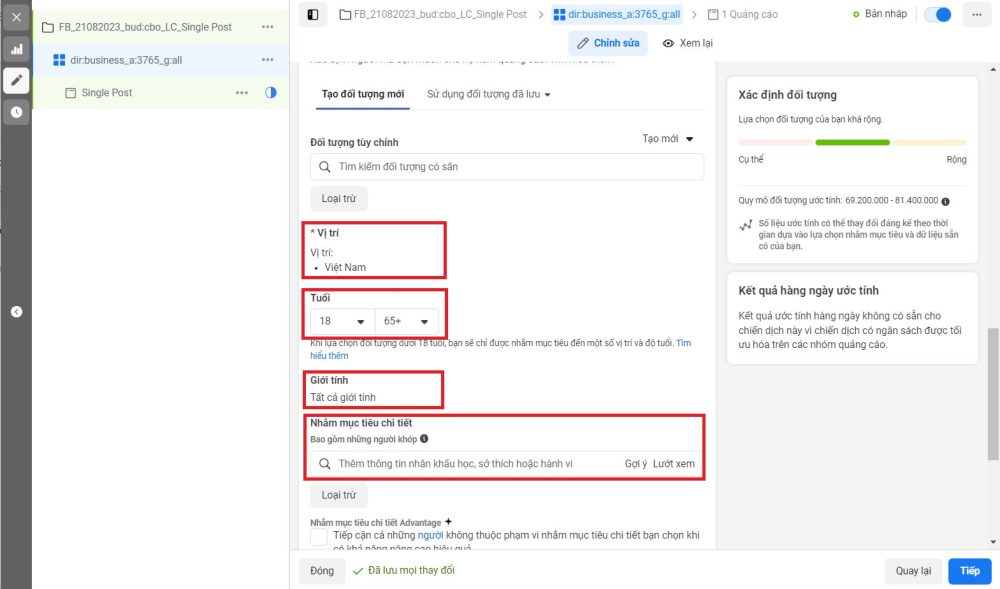Open the options menu for the Single Post ad
The image size is (1000, 589).
coord(242,92)
